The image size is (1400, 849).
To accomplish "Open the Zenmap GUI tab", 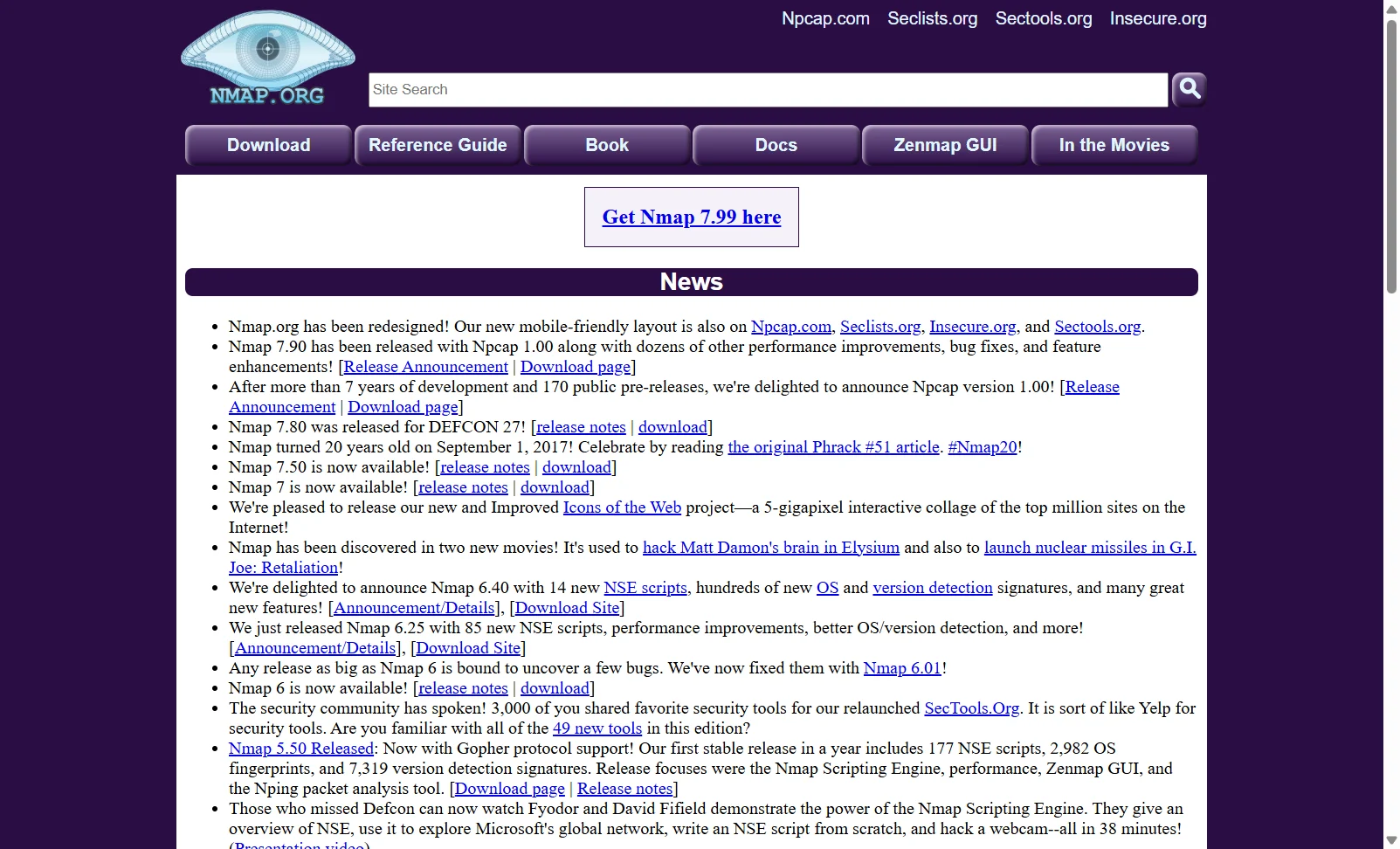I will click(x=945, y=145).
